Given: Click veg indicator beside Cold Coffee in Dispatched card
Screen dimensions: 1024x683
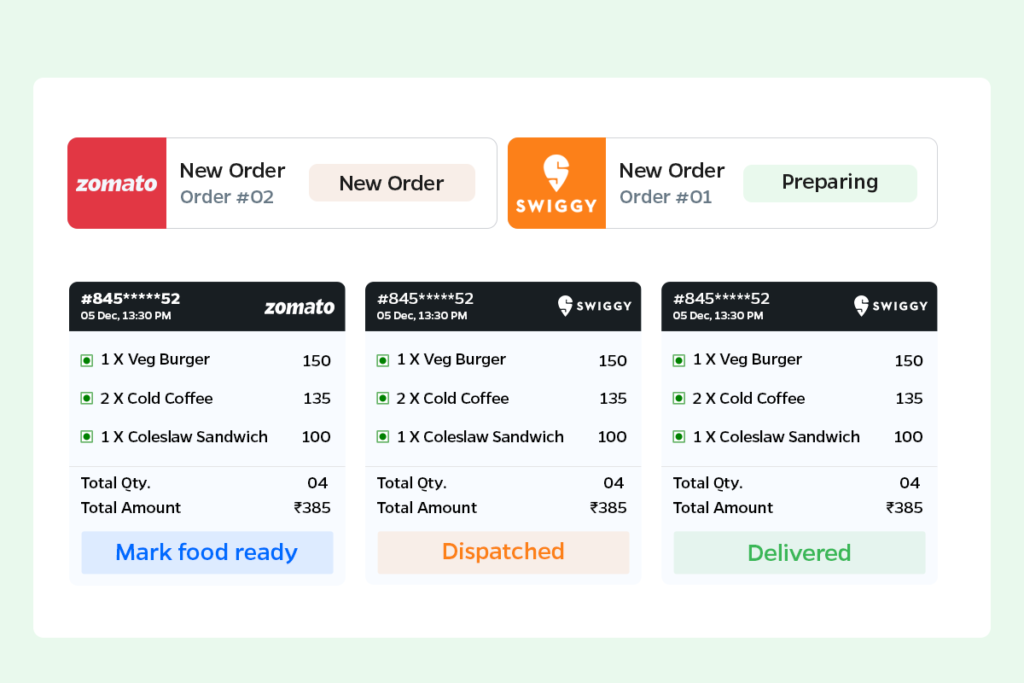Looking at the screenshot, I should [383, 398].
